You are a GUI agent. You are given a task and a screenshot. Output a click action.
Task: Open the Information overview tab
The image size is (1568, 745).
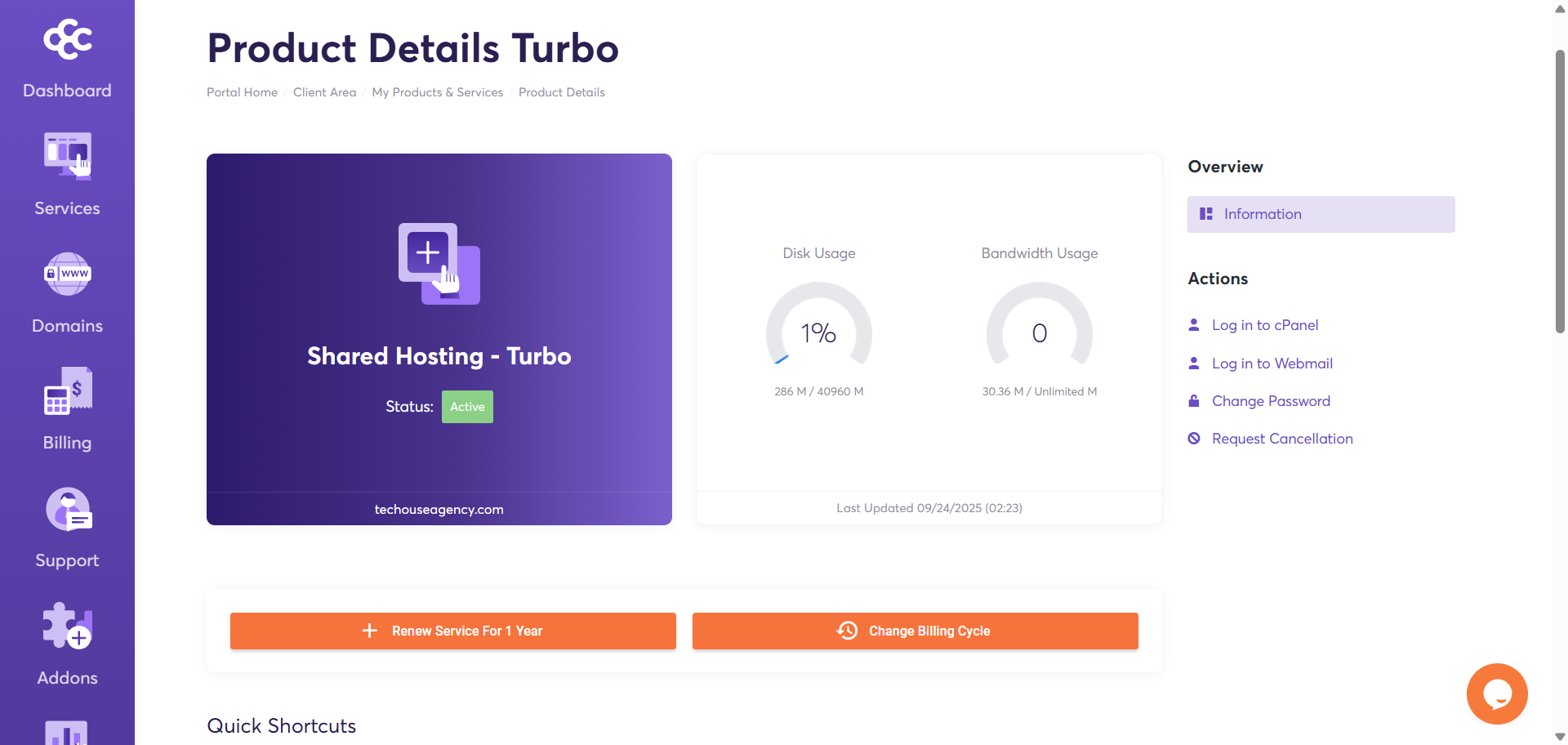pyautogui.click(x=1321, y=214)
